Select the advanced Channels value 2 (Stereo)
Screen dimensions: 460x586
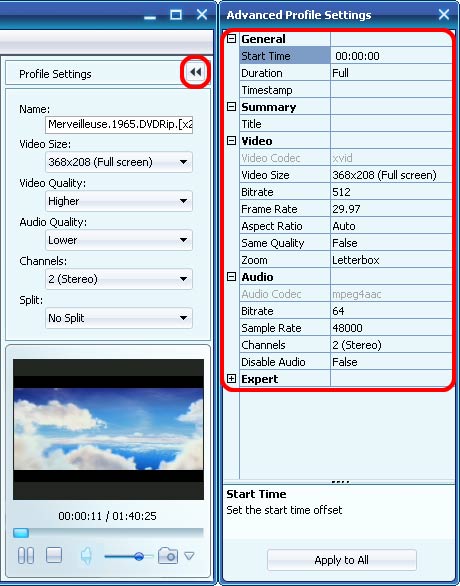391,345
